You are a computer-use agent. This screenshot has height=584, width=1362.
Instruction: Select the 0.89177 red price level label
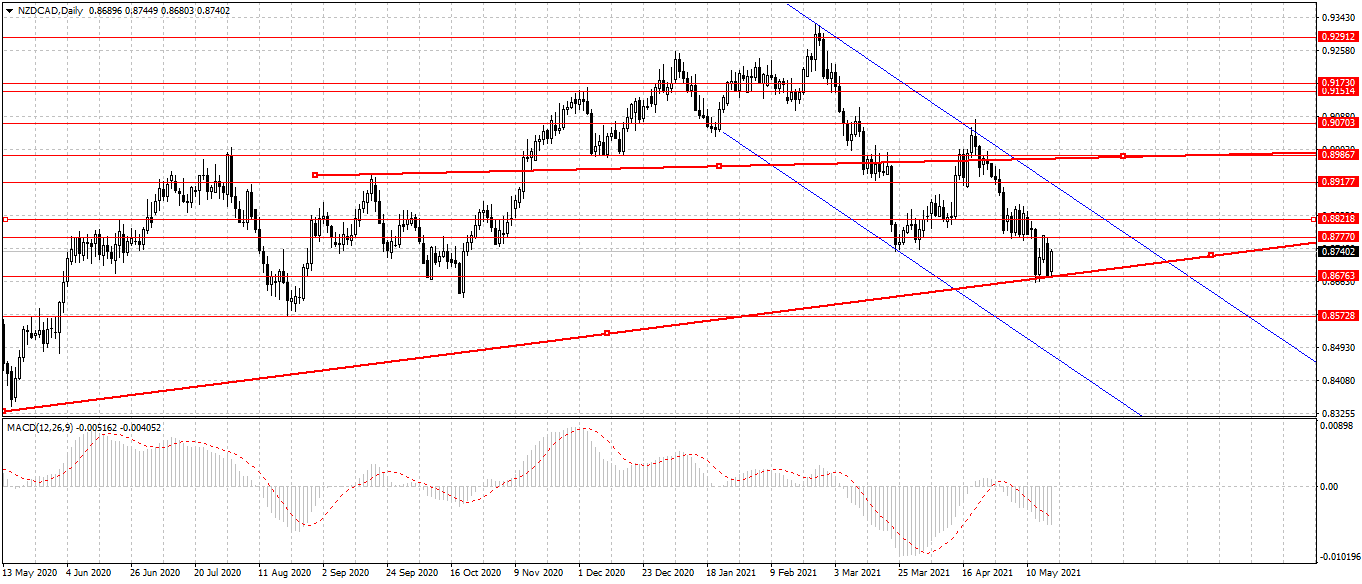(1338, 182)
